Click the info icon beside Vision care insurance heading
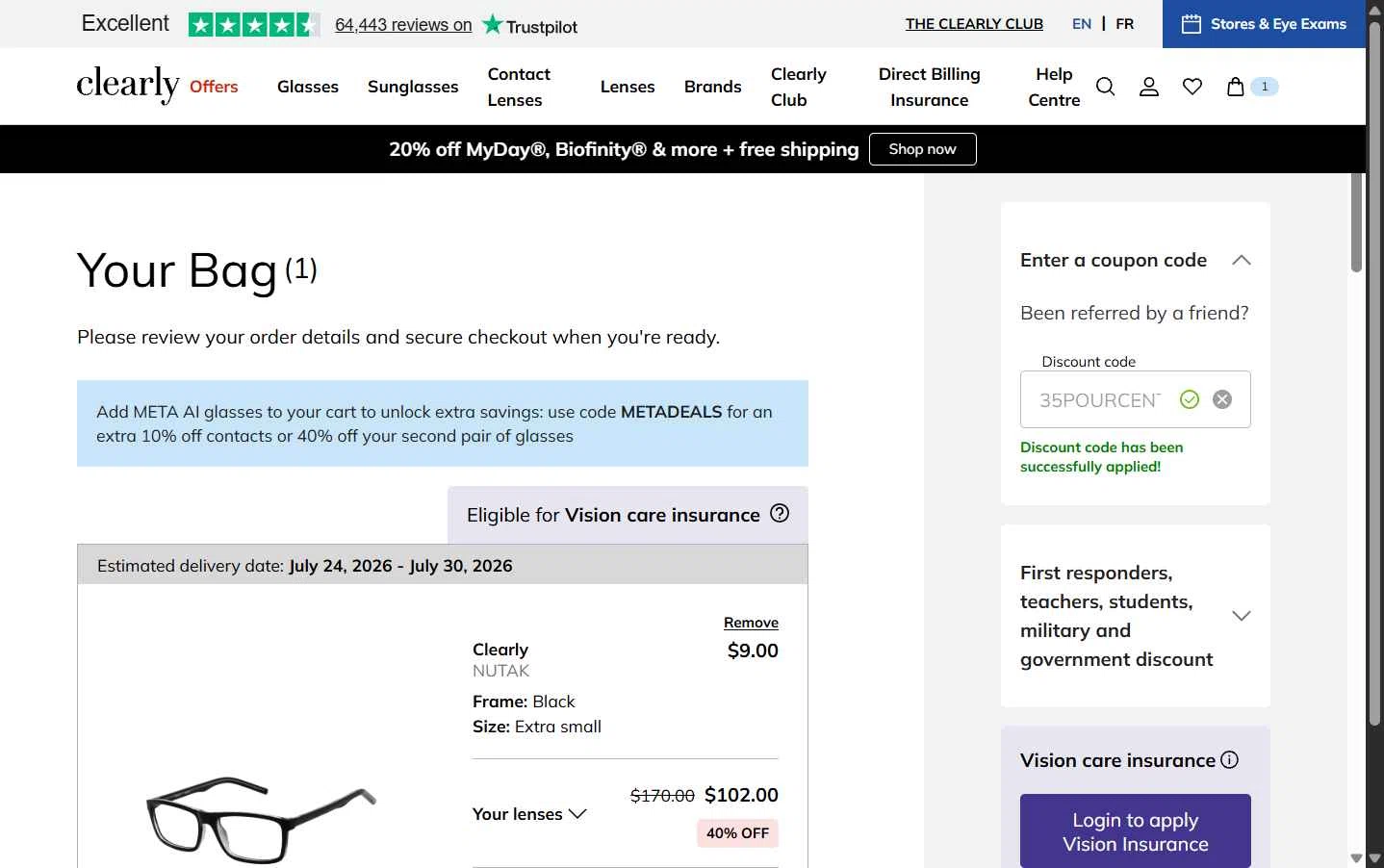This screenshot has height=868, width=1384. point(1230,759)
